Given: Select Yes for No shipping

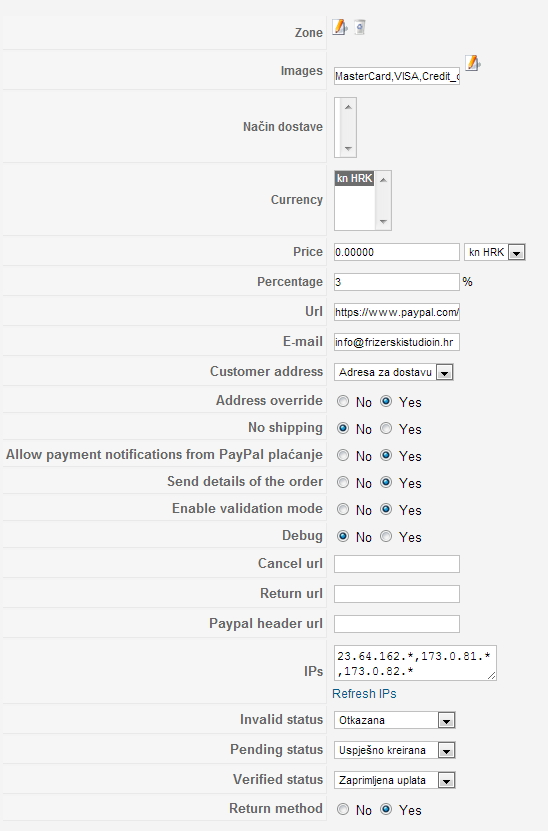Looking at the screenshot, I should [x=386, y=428].
